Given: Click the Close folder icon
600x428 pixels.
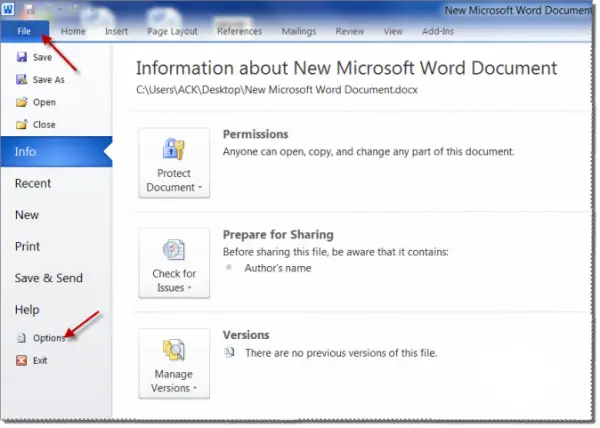Looking at the screenshot, I should 22,124.
